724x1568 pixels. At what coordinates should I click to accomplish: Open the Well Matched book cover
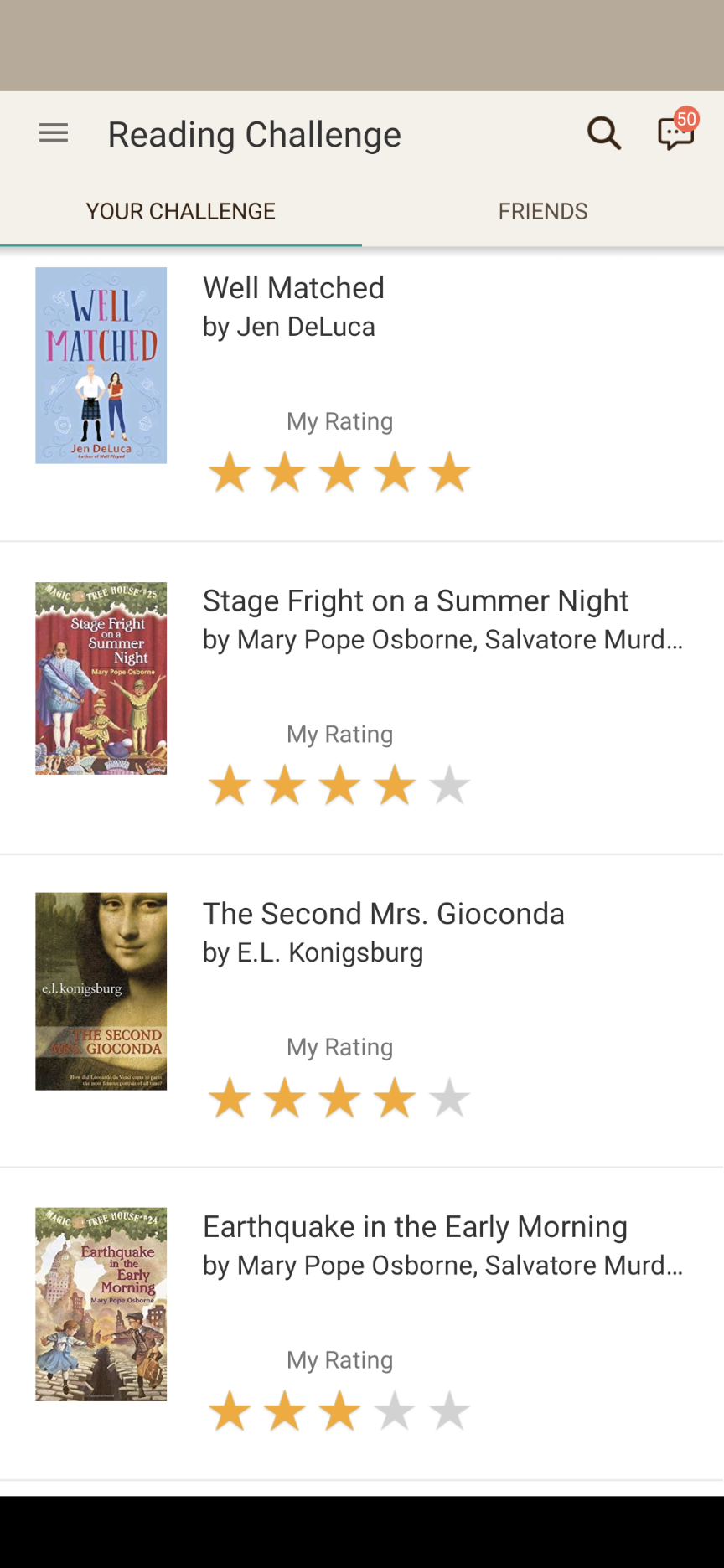101,365
